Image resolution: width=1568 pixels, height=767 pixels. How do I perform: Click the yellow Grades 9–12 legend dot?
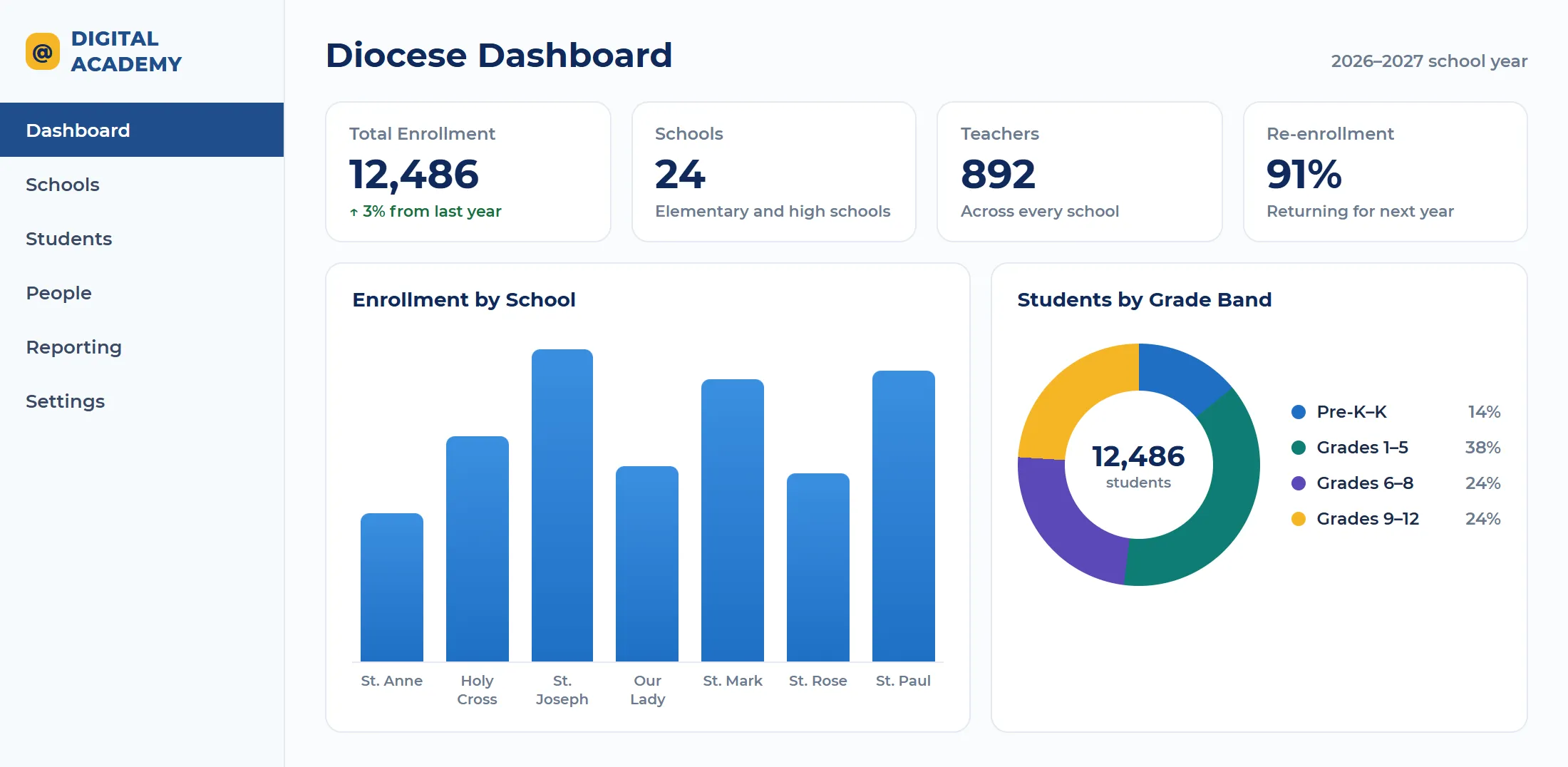click(x=1299, y=519)
